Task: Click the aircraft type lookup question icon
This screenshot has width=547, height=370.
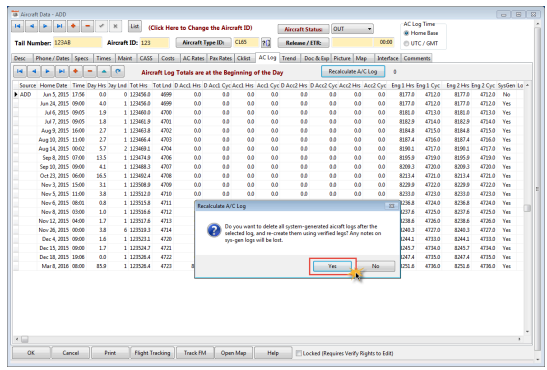Action: point(266,43)
